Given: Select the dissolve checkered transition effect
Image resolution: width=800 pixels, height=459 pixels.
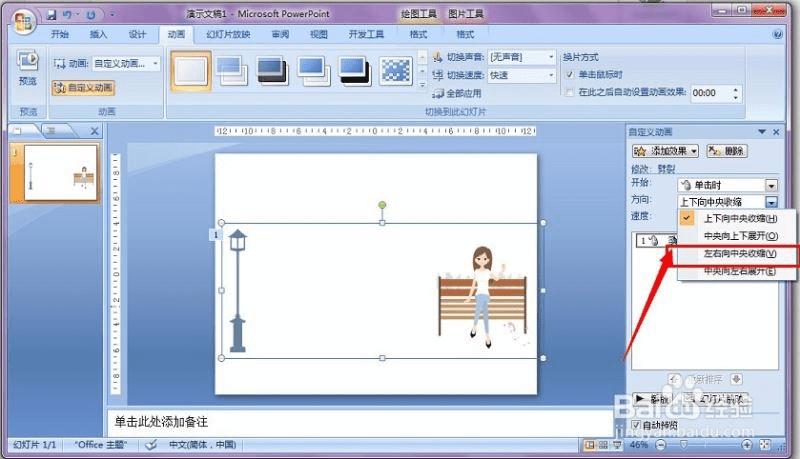Looking at the screenshot, I should tap(396, 71).
